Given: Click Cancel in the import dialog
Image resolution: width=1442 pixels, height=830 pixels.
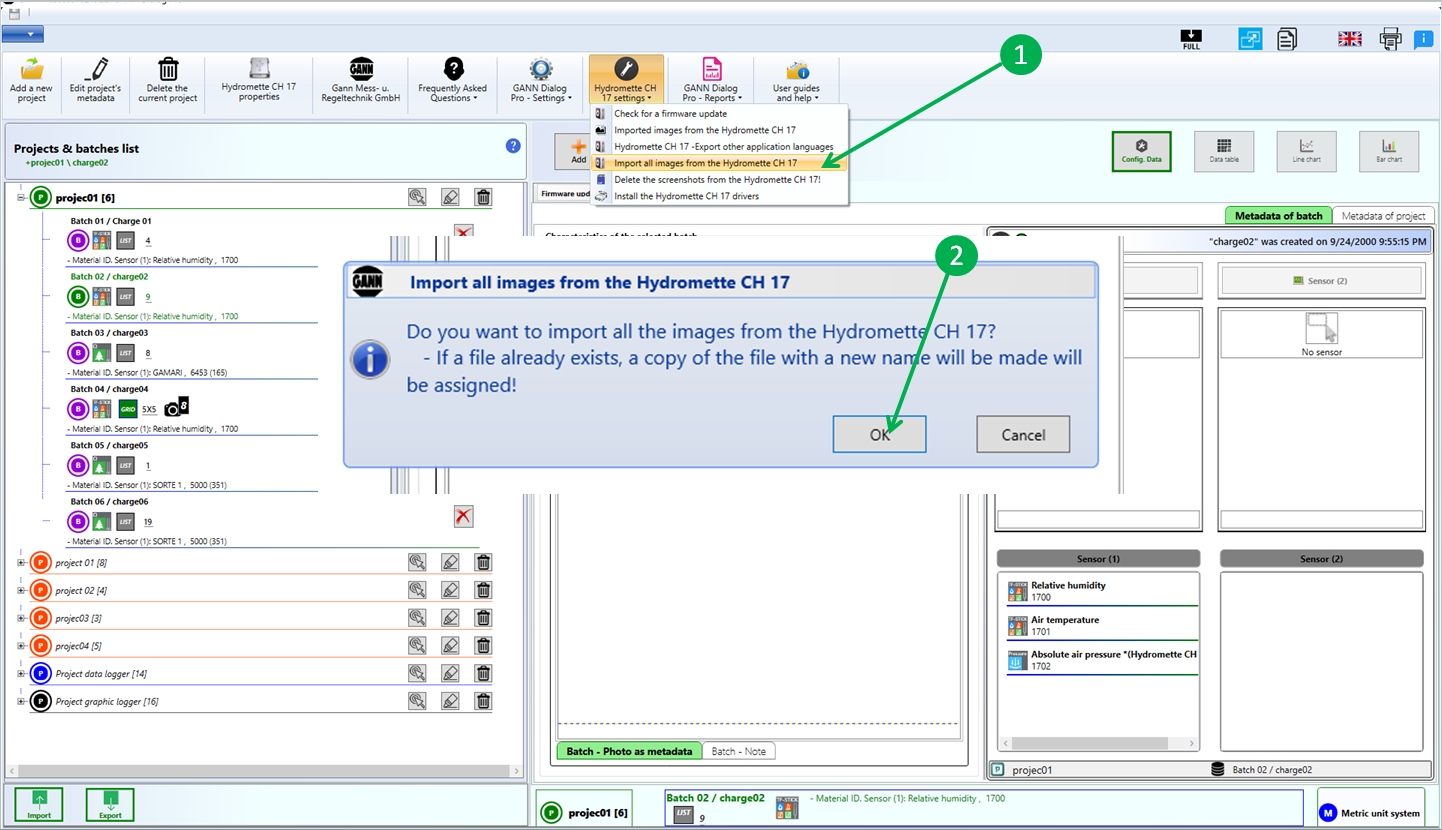Looking at the screenshot, I should [x=1023, y=434].
